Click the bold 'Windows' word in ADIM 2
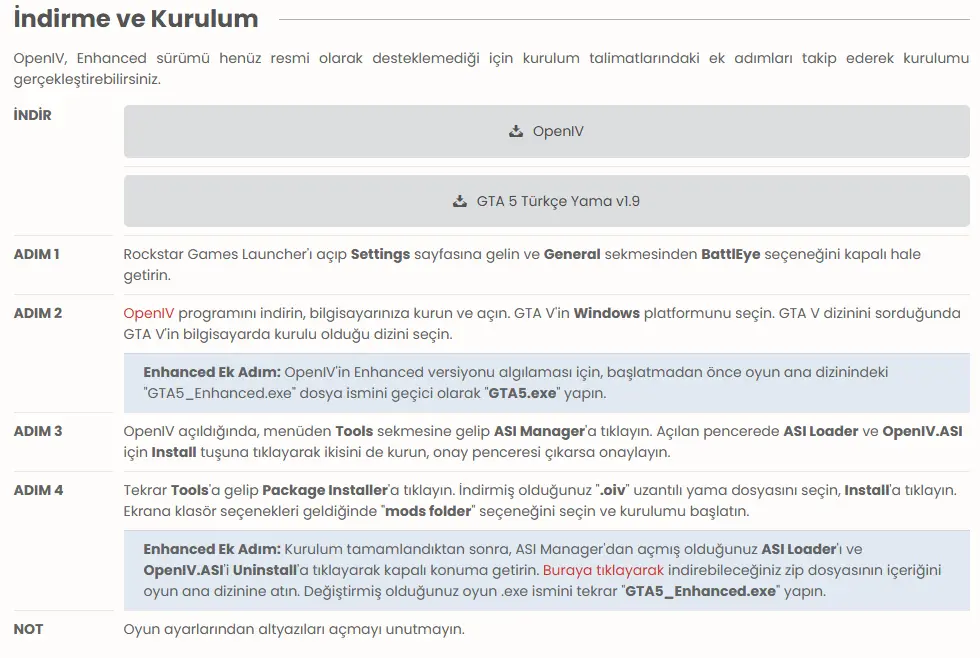This screenshot has width=980, height=658. (x=606, y=313)
